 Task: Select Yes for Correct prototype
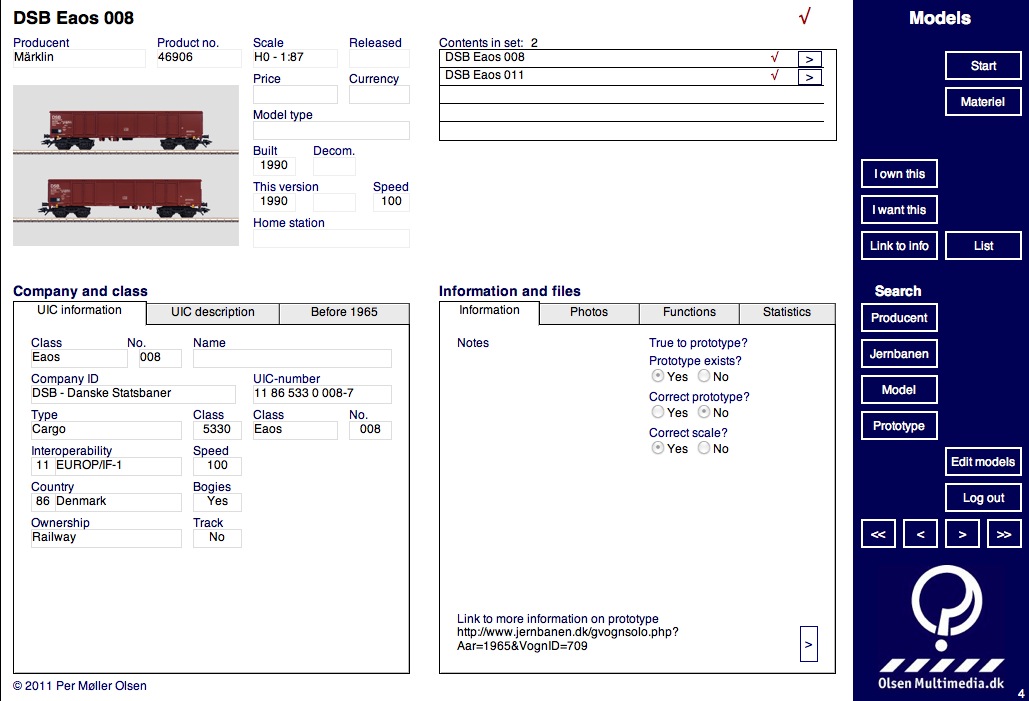click(658, 412)
